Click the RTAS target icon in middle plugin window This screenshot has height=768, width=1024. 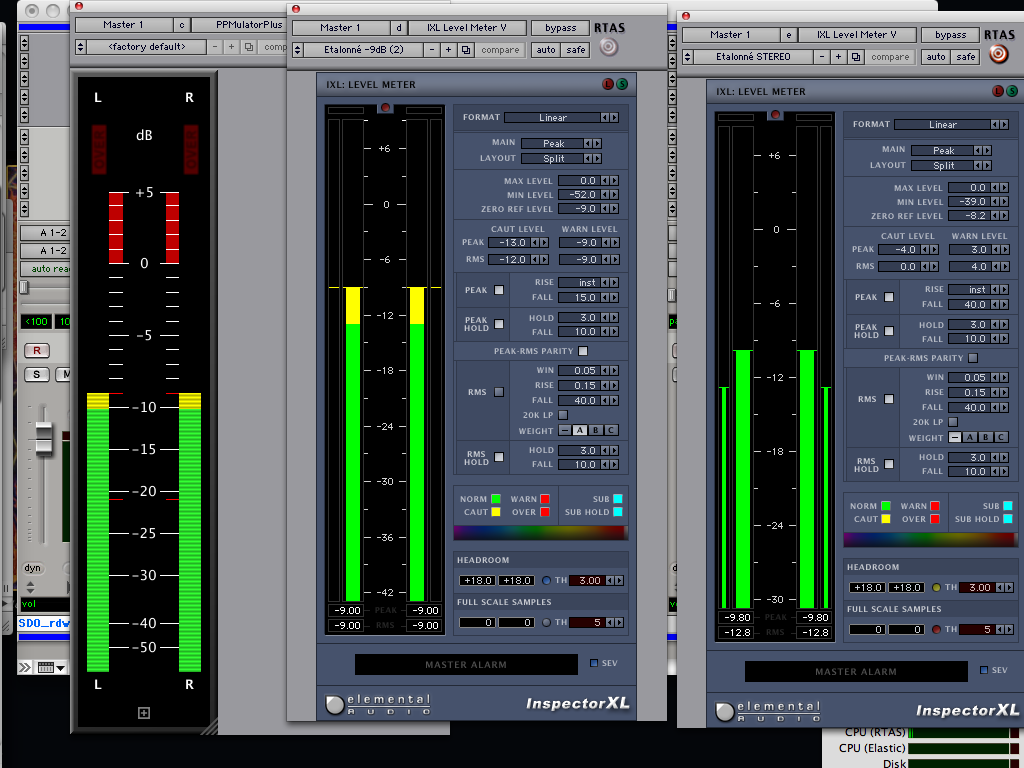609,47
